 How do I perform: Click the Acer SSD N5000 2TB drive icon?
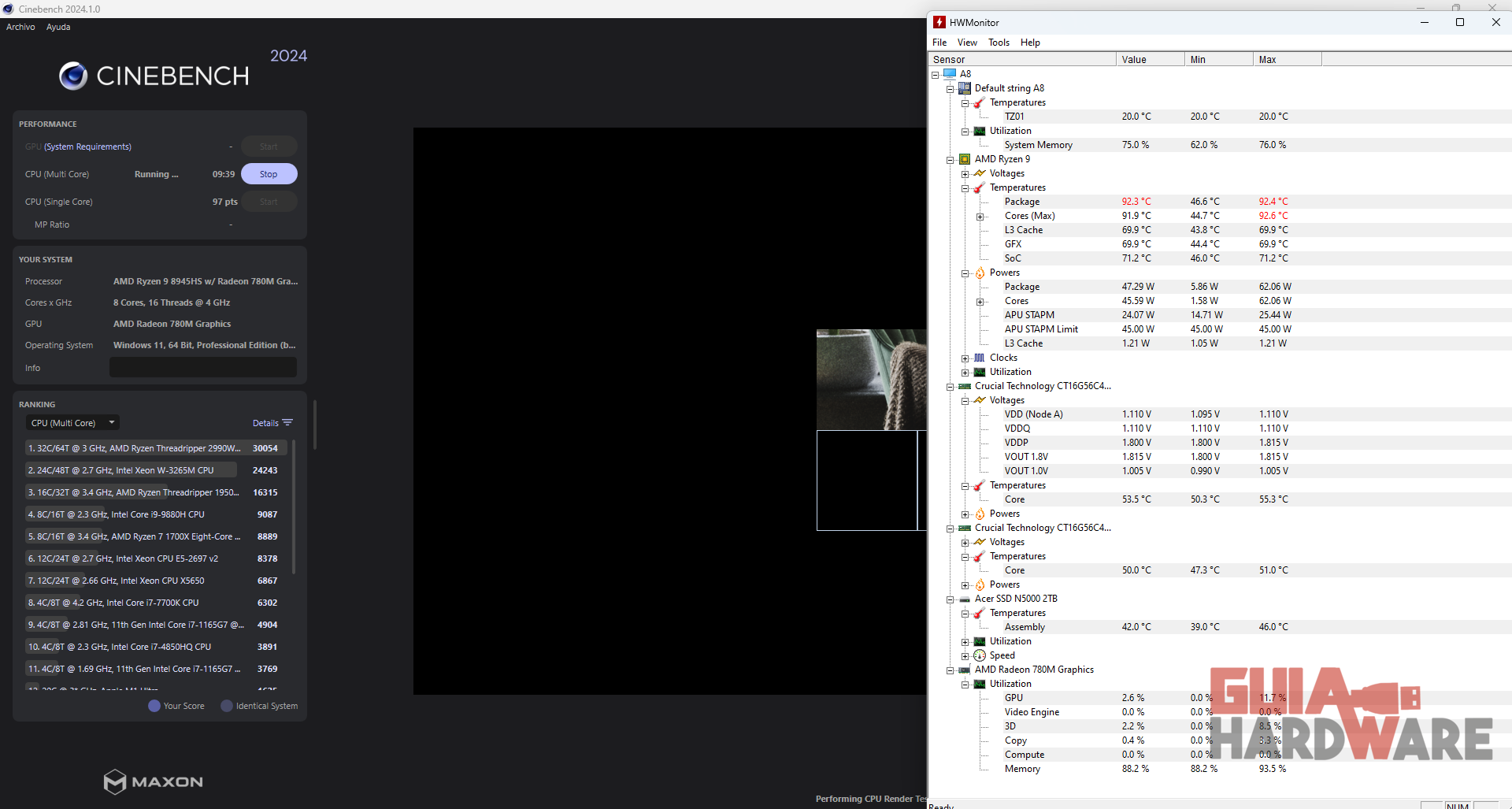(965, 599)
